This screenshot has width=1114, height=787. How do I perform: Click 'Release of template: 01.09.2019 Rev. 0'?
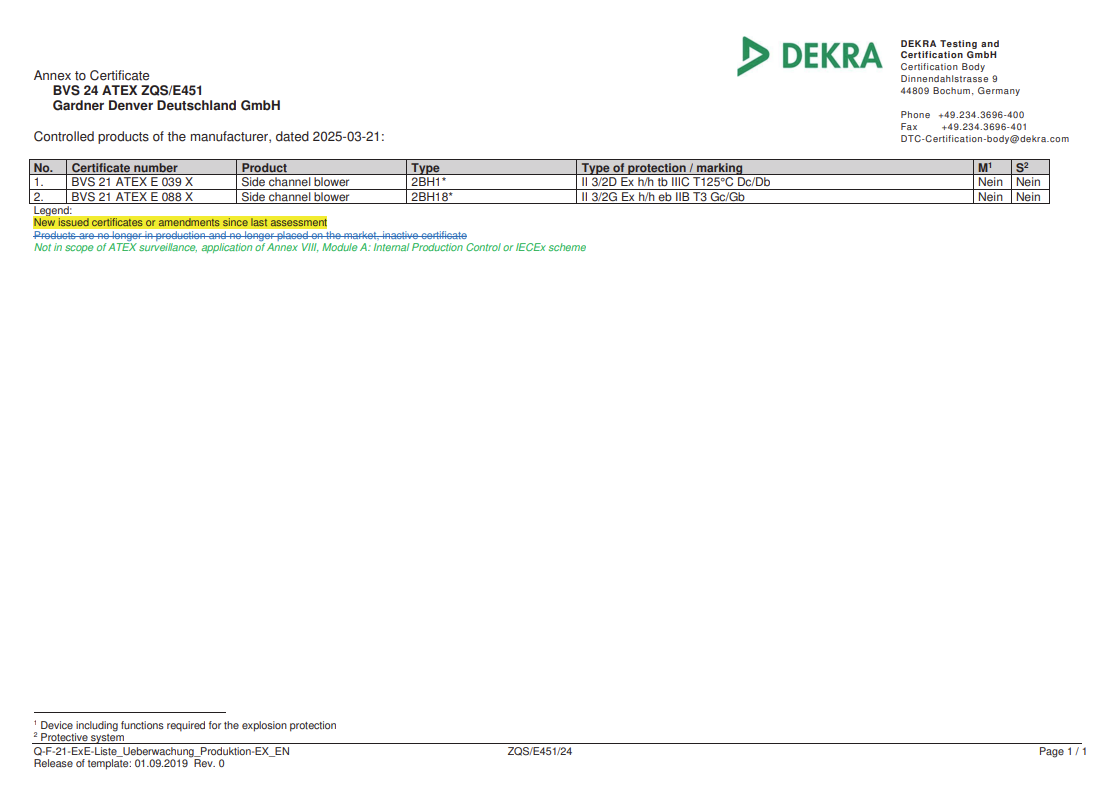(x=129, y=764)
